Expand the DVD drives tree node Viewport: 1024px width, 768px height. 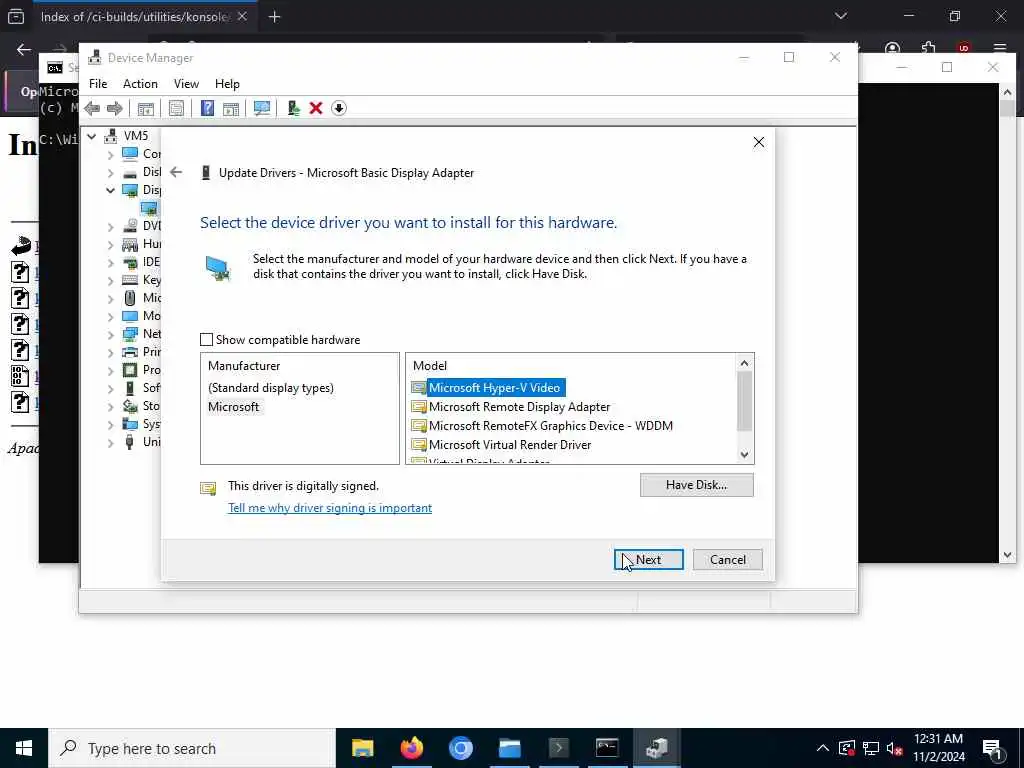(x=110, y=226)
